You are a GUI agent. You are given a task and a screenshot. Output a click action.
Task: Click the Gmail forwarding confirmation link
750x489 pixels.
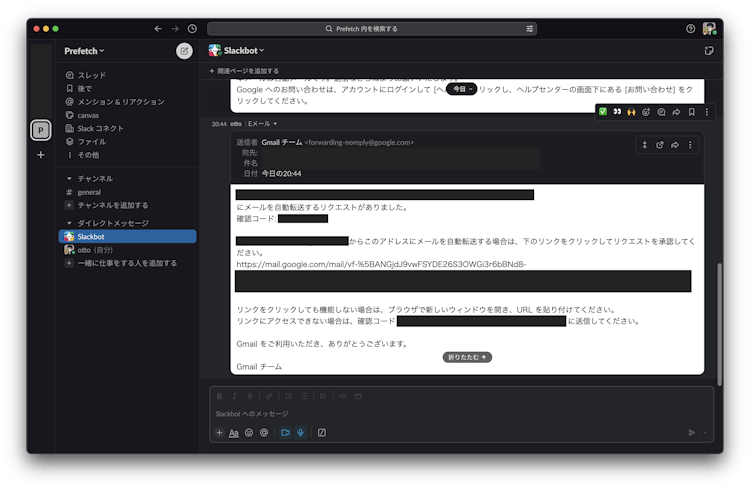(x=381, y=265)
